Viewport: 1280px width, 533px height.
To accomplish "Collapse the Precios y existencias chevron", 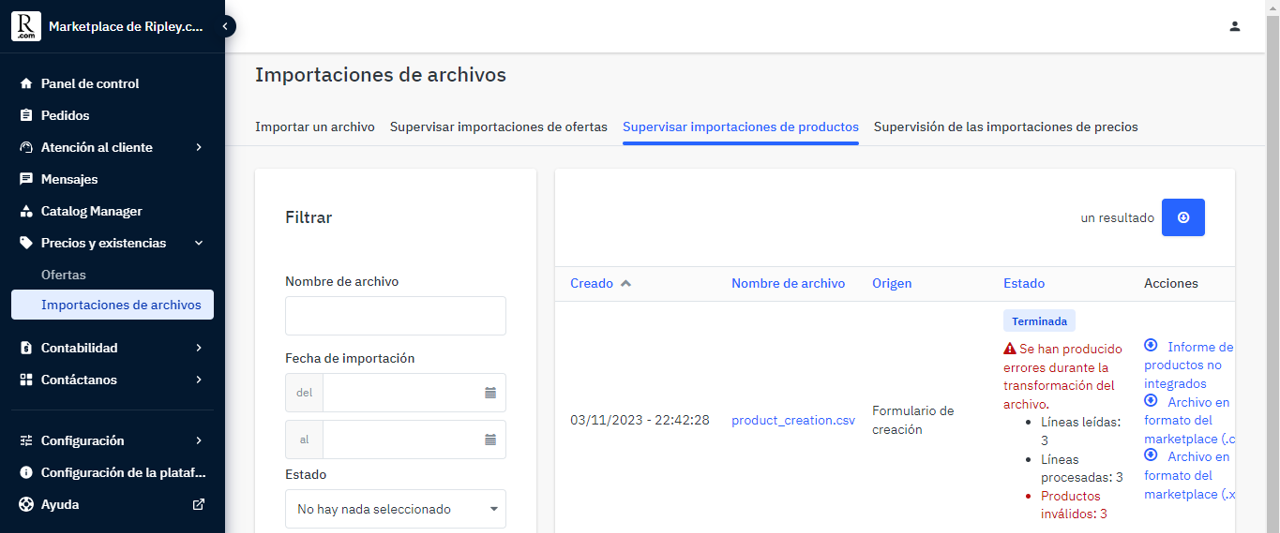I will click(x=199, y=243).
